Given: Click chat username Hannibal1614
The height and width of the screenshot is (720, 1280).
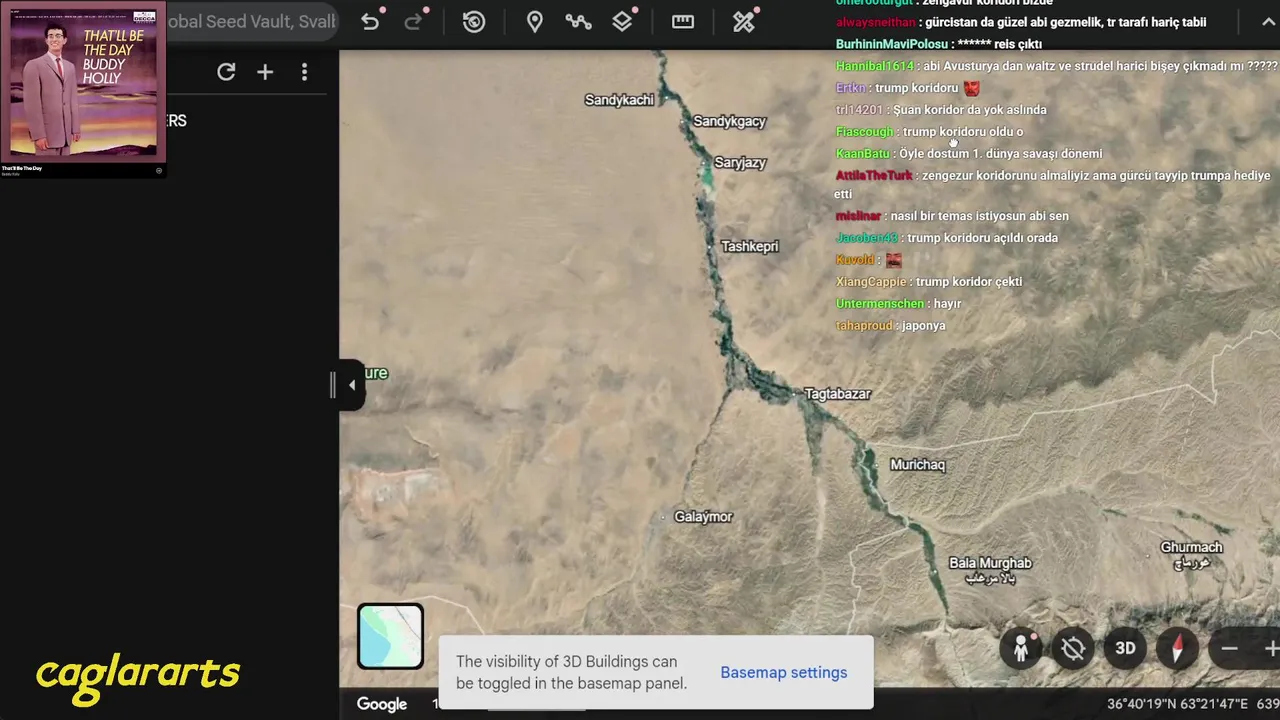Looking at the screenshot, I should pyautogui.click(x=875, y=66).
